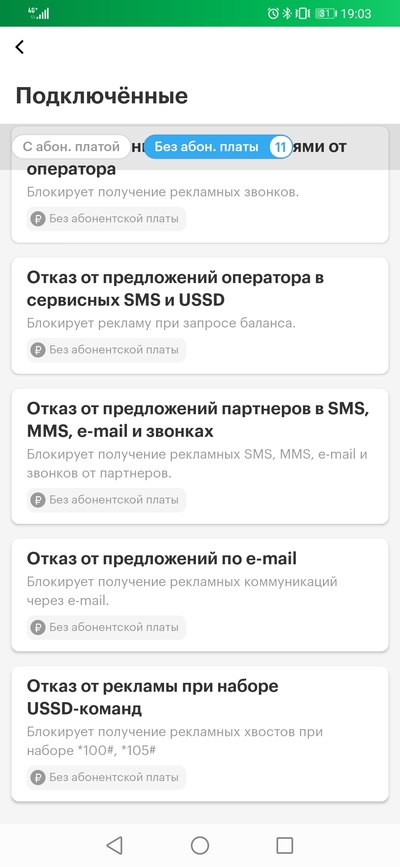Click "Блокирует получение рекламных звонков" description
The image size is (400, 867).
[163, 192]
